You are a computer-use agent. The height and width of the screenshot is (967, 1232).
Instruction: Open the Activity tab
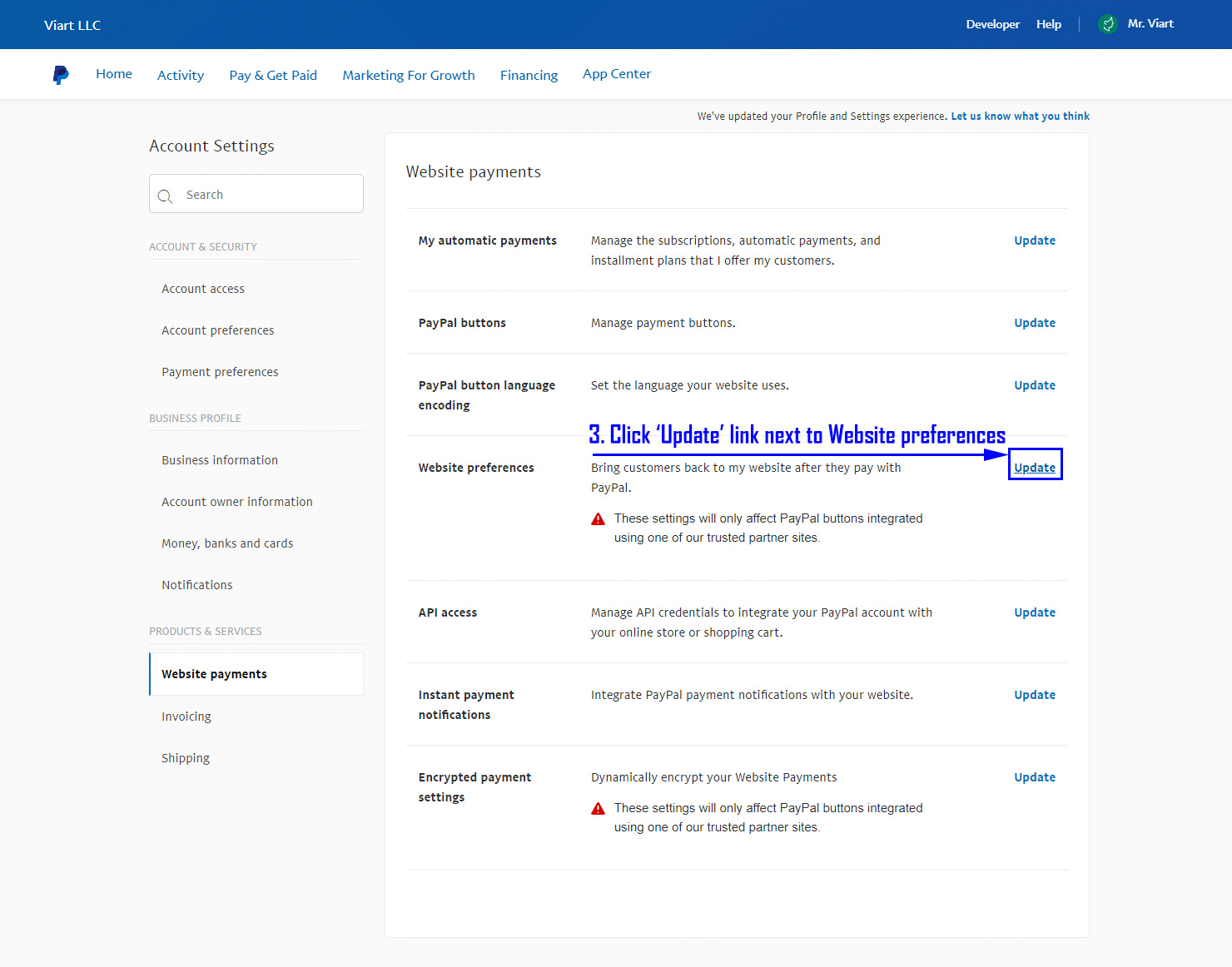[x=181, y=75]
